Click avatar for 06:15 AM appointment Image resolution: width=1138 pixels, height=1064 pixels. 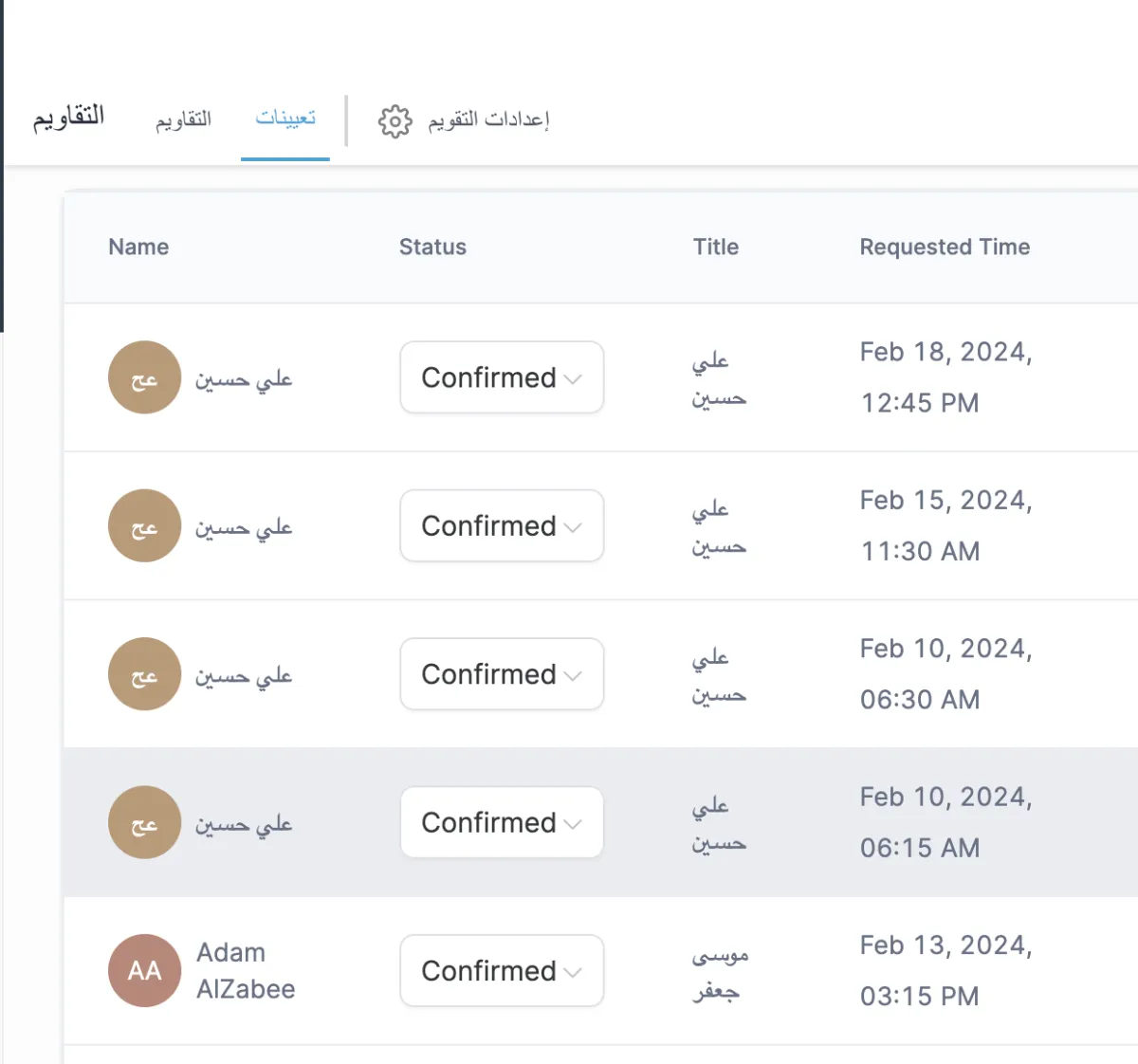pos(144,822)
